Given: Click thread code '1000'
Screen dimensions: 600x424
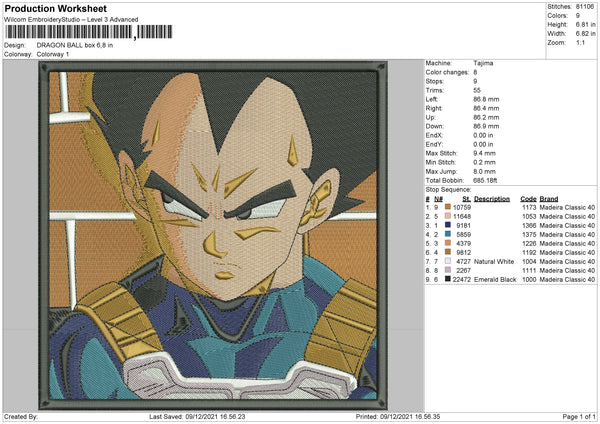Looking at the screenshot, I should 529,280.
